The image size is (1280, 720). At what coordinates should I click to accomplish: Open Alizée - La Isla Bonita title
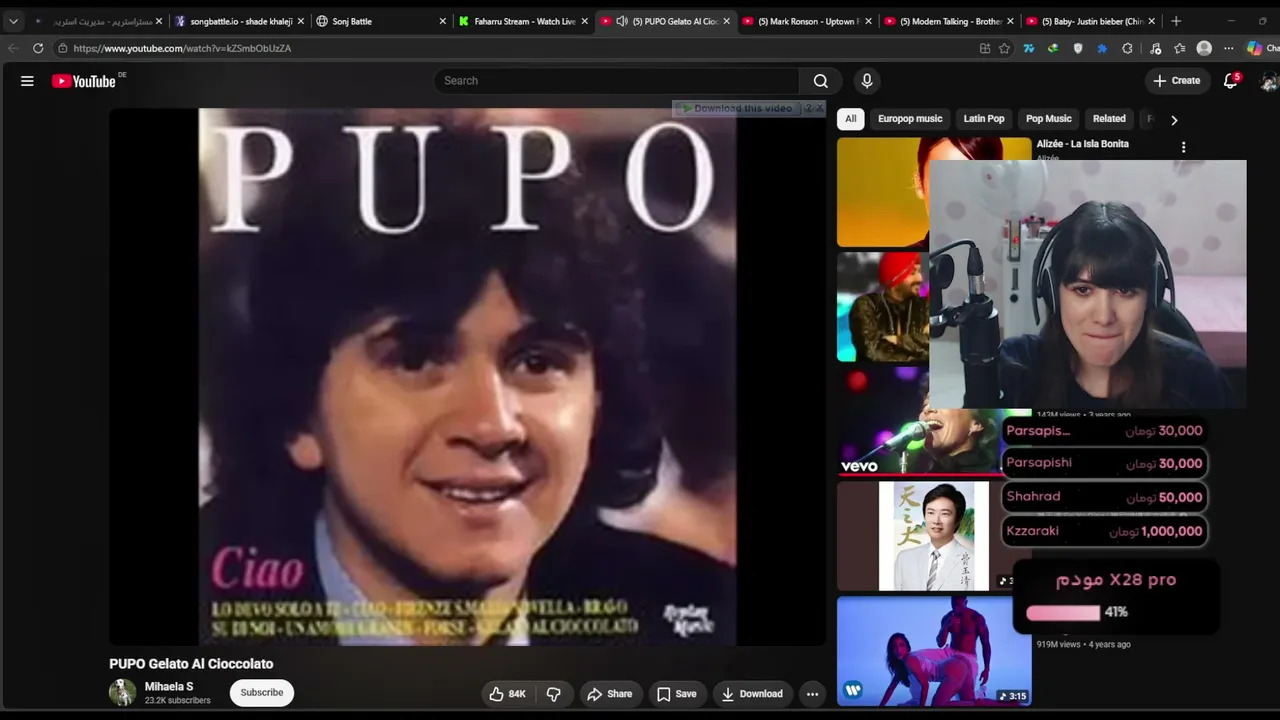(x=1083, y=144)
